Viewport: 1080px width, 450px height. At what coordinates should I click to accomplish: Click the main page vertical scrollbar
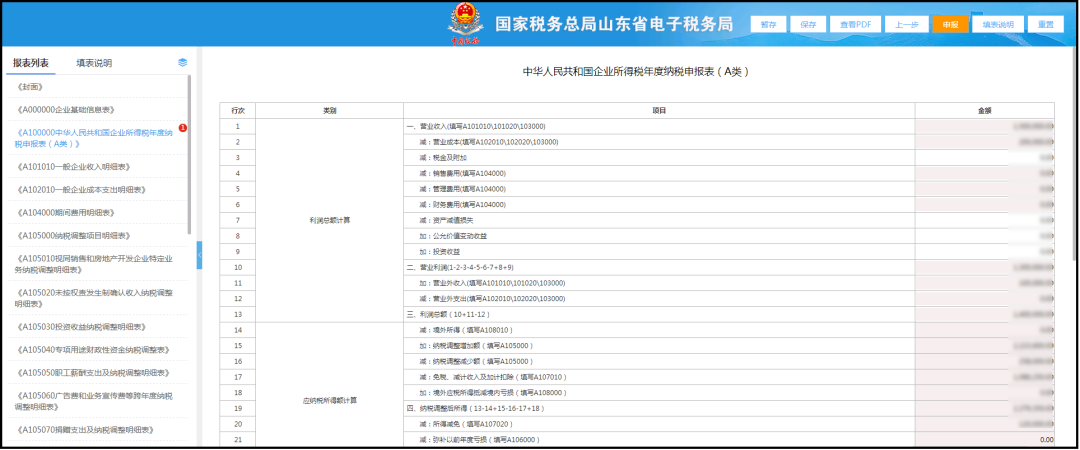(1074, 155)
